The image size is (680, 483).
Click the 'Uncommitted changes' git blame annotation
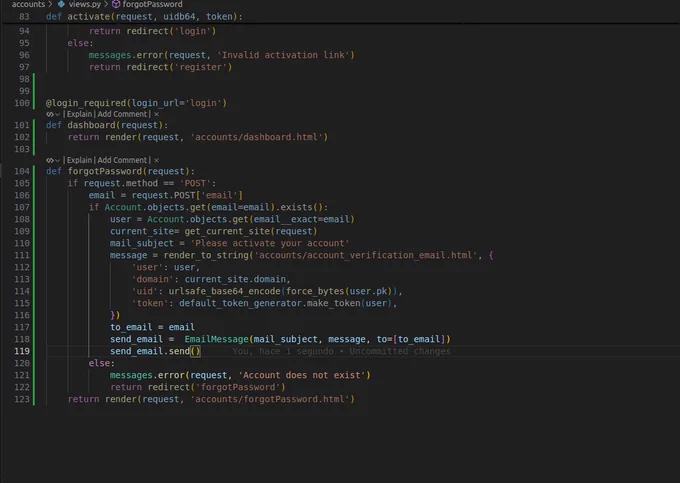pos(400,351)
